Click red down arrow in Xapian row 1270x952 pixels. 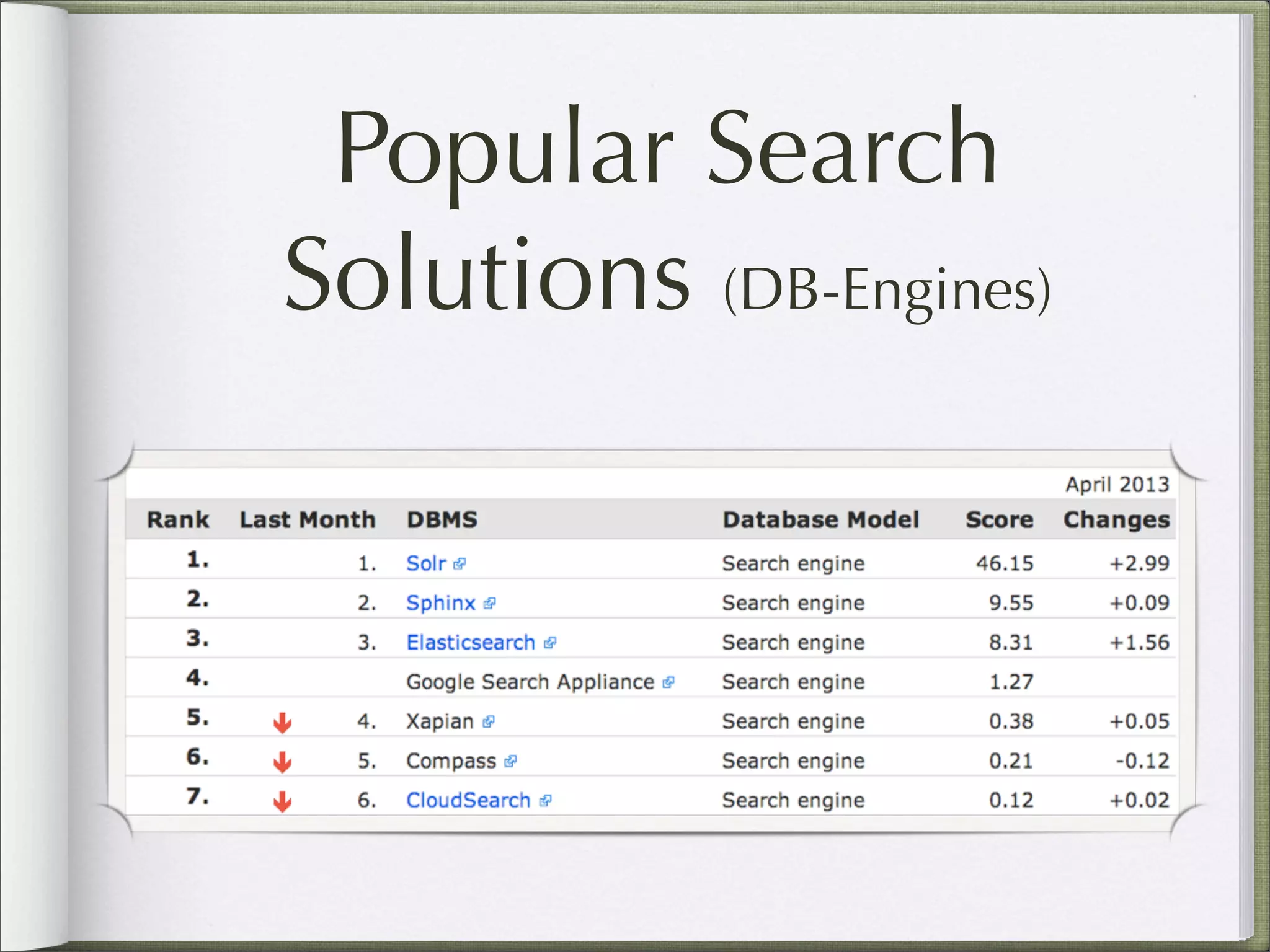[283, 723]
